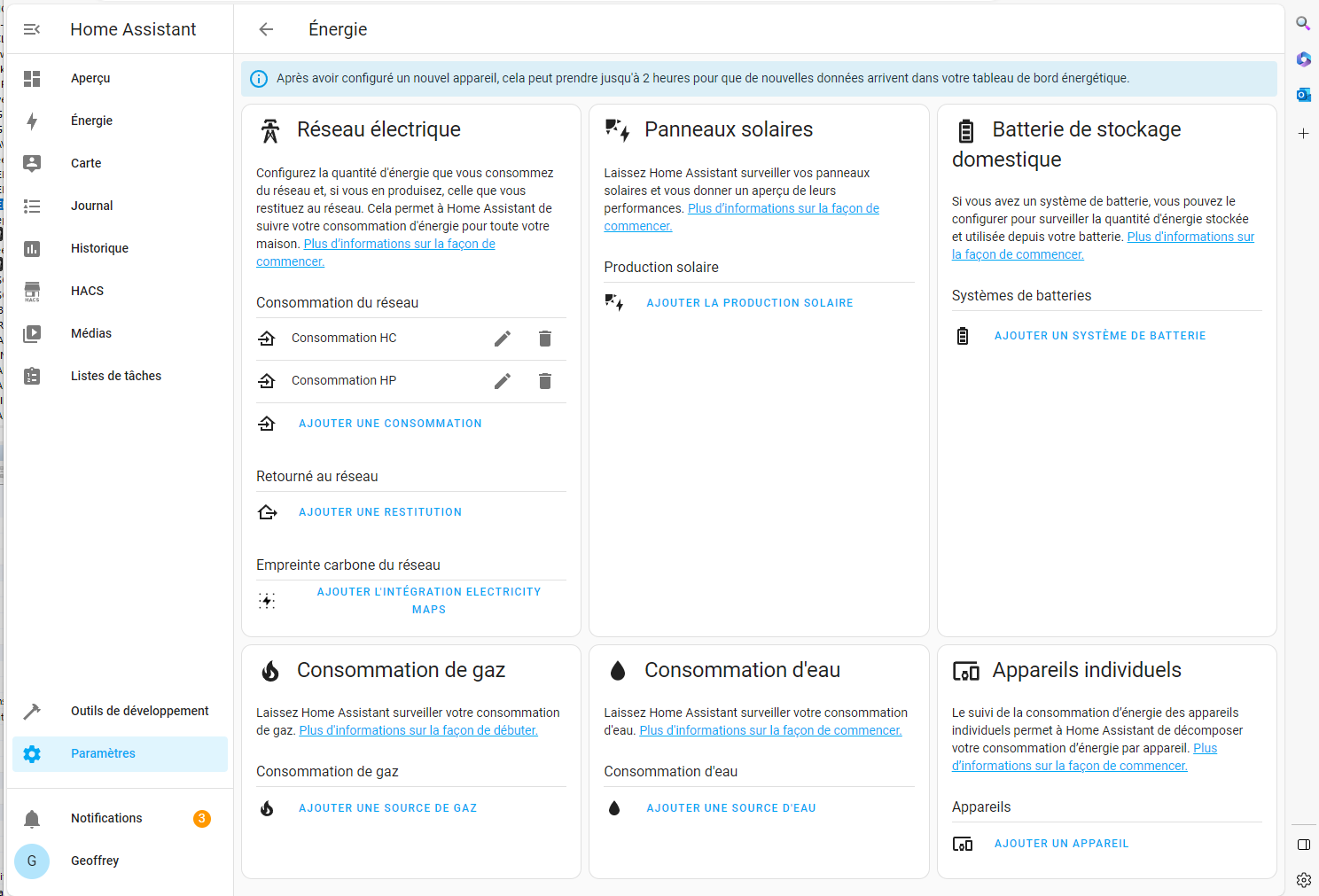Open Énergie in the sidebar

pos(120,121)
